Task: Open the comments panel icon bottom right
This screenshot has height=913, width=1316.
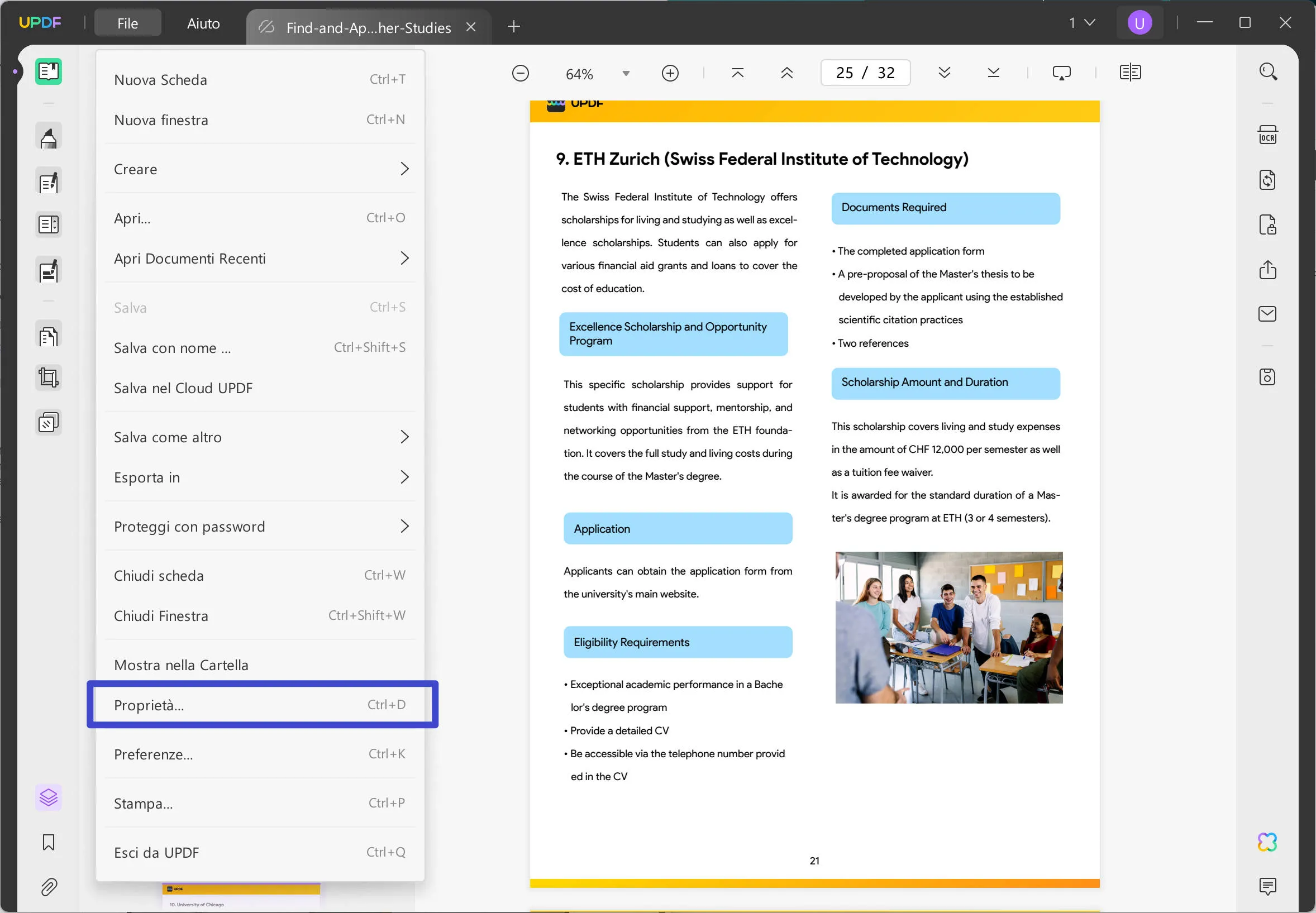Action: (x=1267, y=886)
